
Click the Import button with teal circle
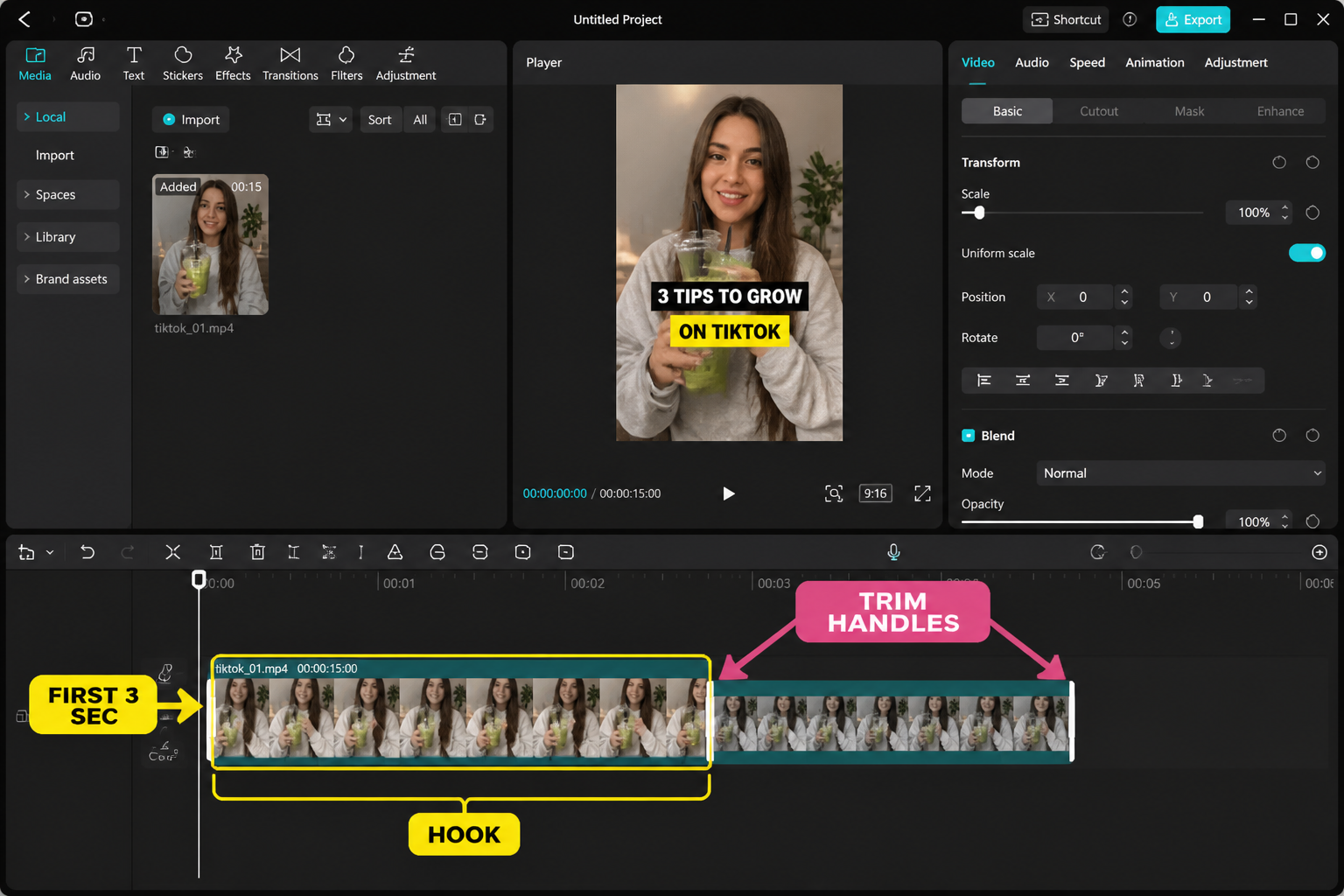coord(191,120)
